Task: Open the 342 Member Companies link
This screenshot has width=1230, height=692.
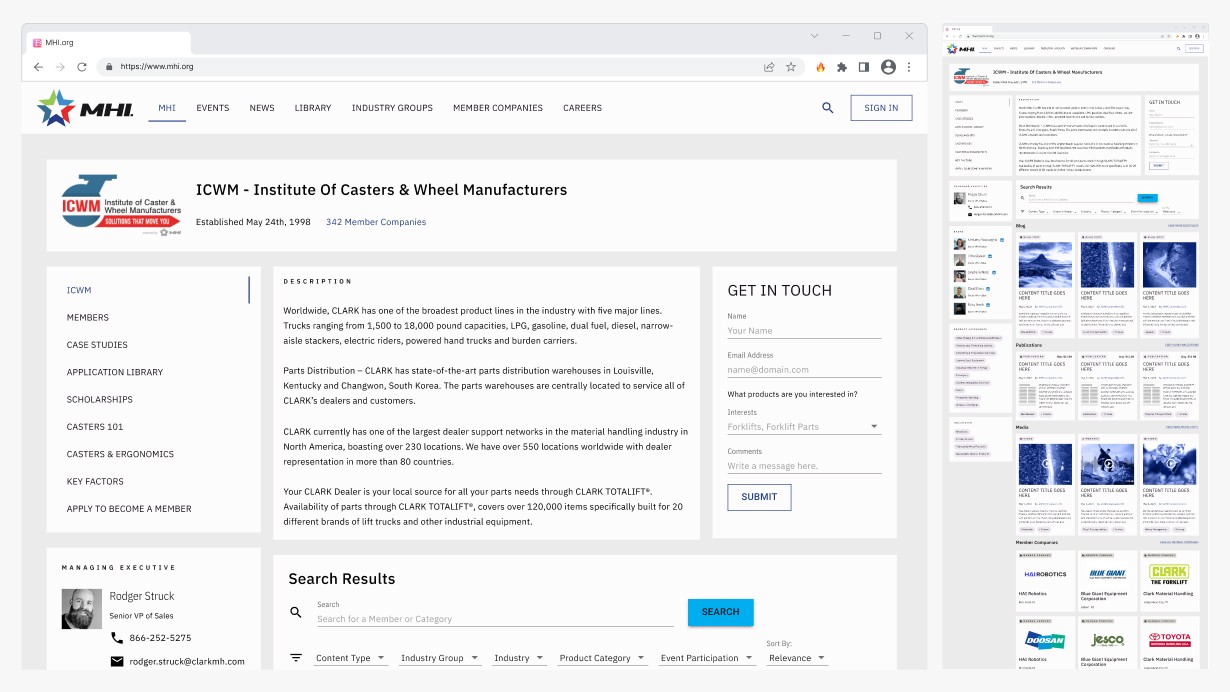Action: click(376, 222)
